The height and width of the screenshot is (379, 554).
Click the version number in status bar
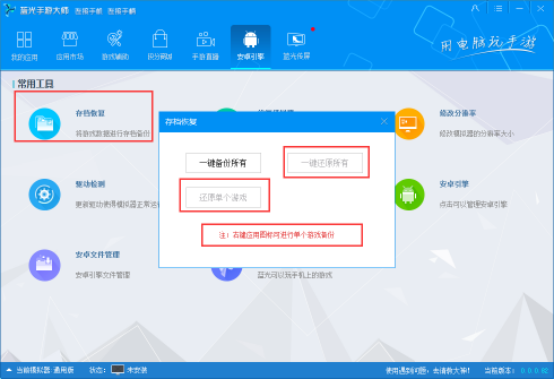pyautogui.click(x=534, y=371)
